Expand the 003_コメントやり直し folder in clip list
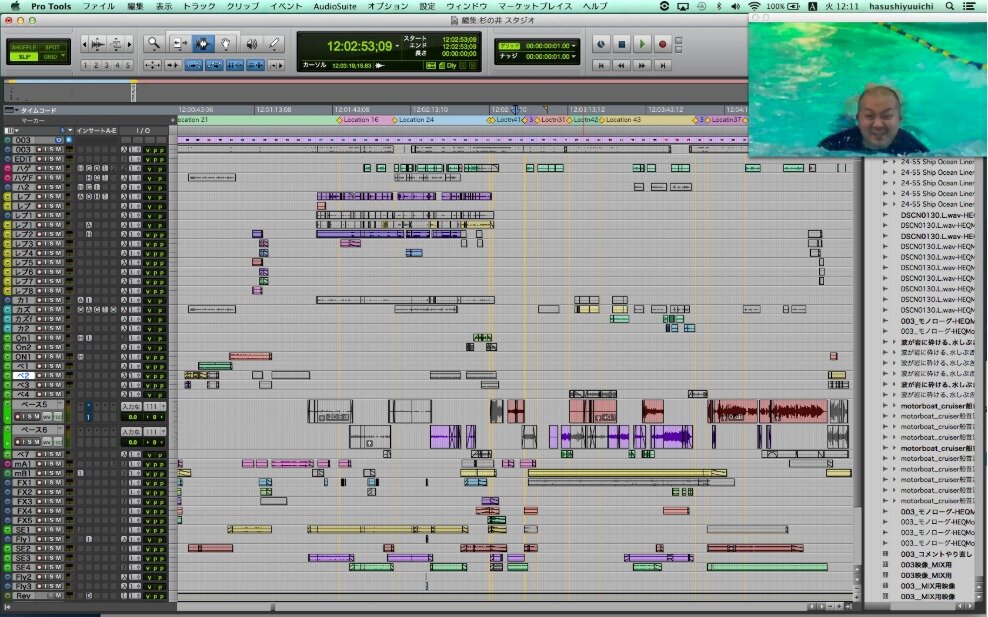This screenshot has width=988, height=617. tap(885, 553)
